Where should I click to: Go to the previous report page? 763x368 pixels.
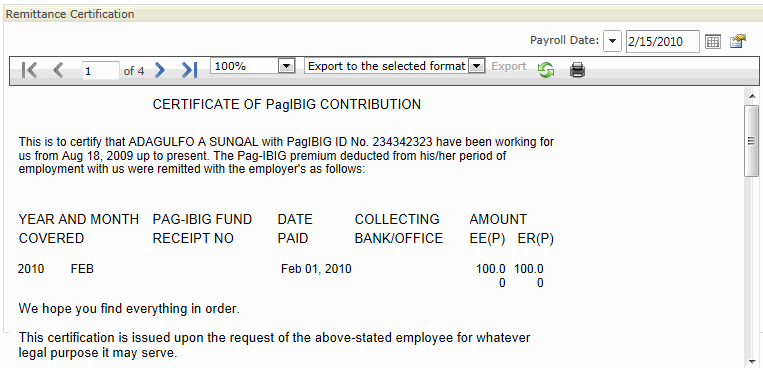58,70
